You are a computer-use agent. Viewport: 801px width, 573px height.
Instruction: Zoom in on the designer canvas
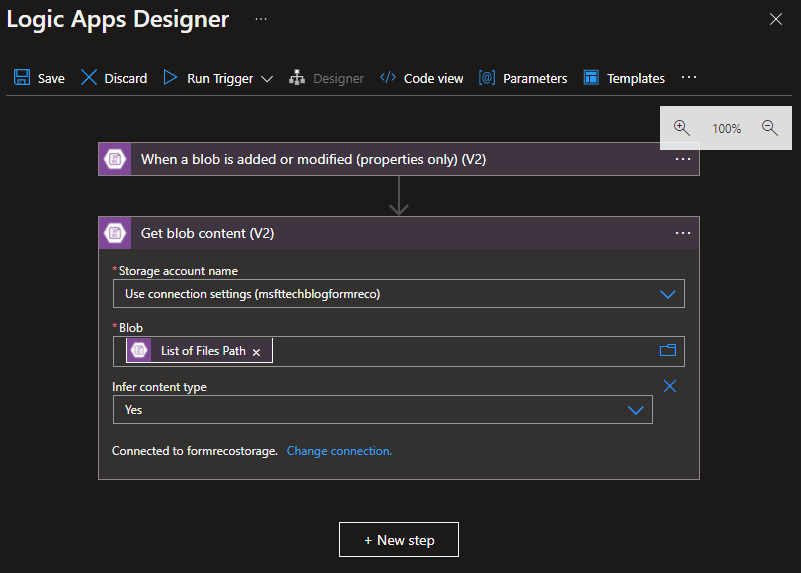682,128
